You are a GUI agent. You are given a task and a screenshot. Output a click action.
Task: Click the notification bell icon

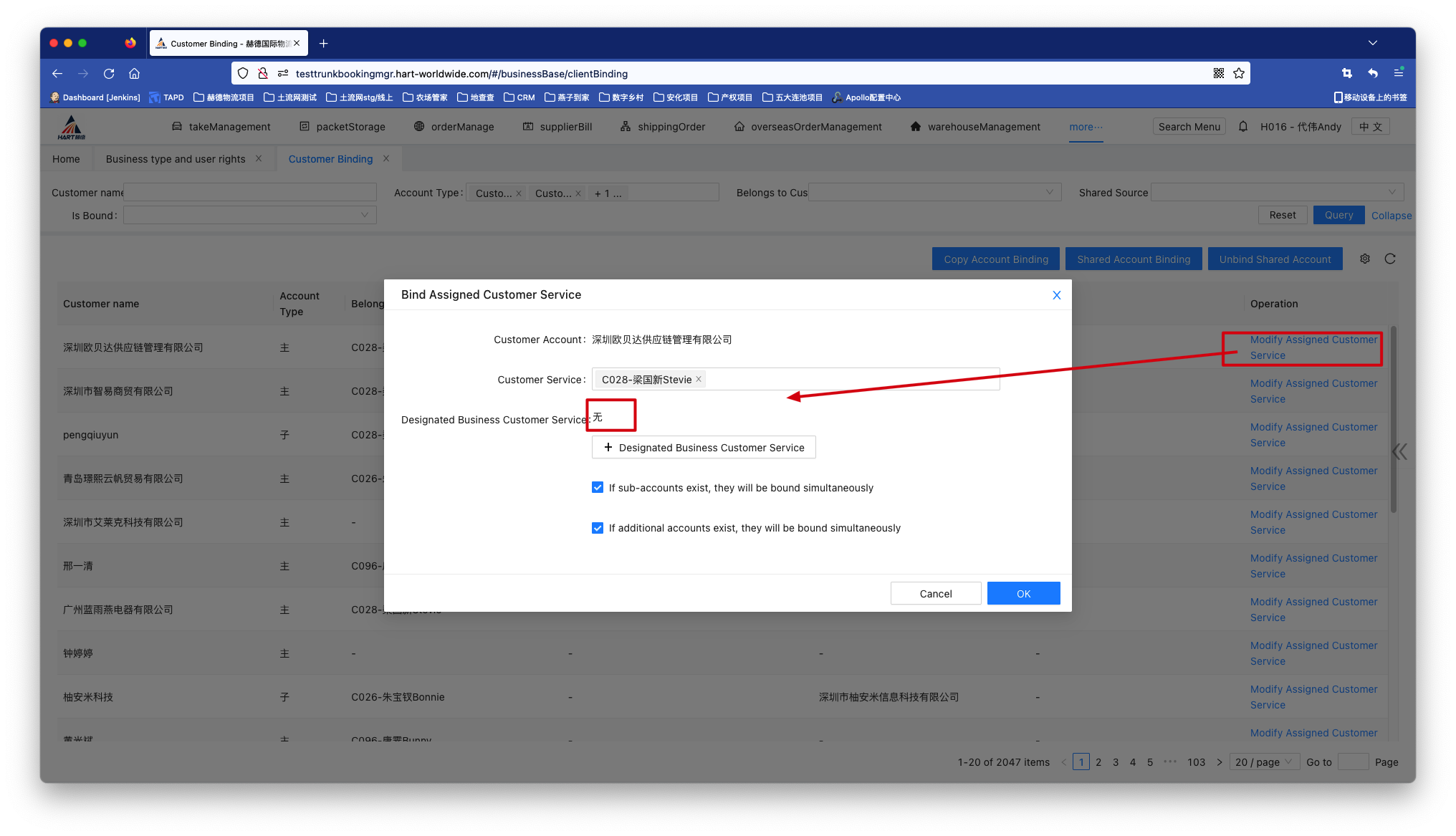1243,127
